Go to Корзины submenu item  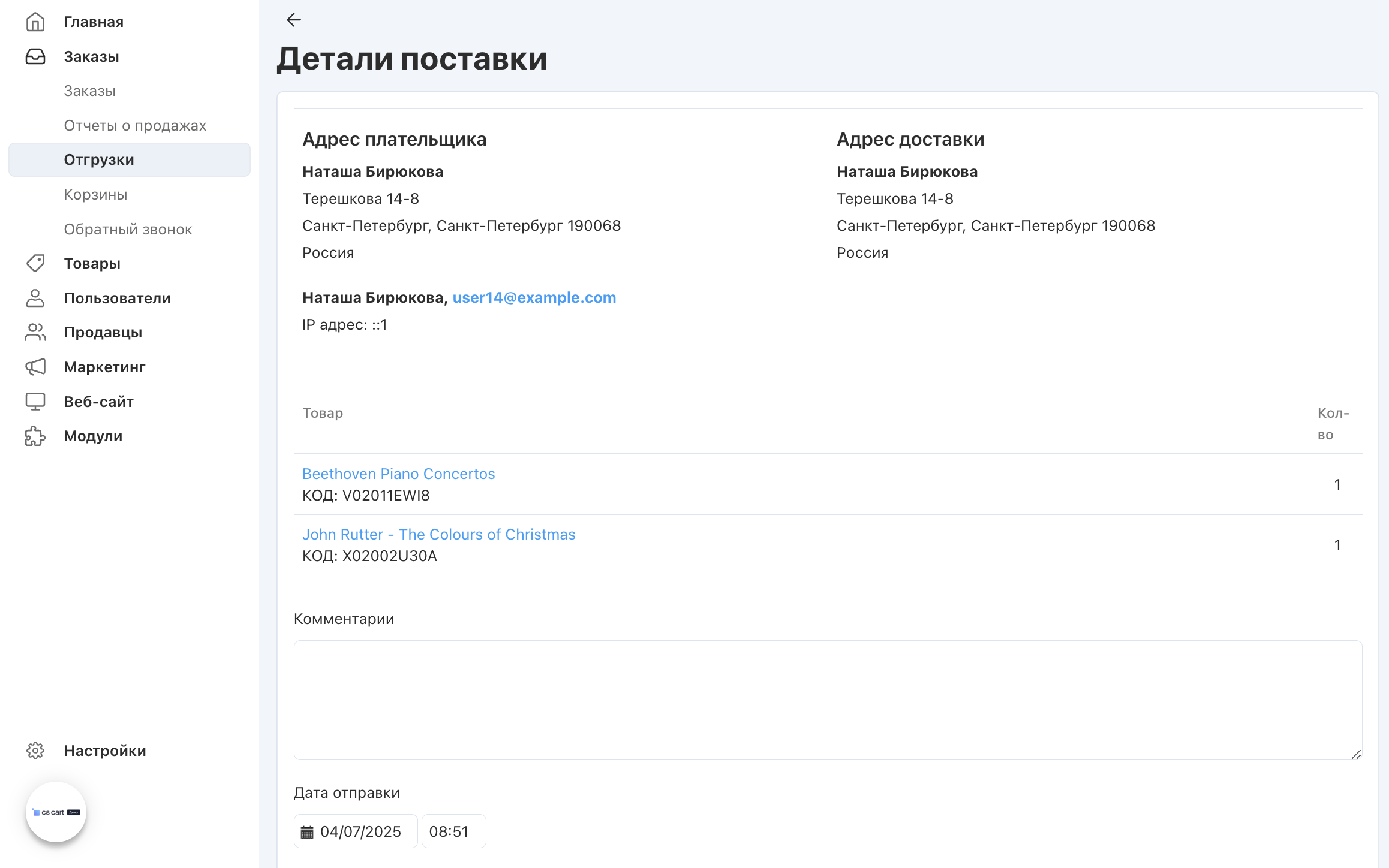coord(95,195)
